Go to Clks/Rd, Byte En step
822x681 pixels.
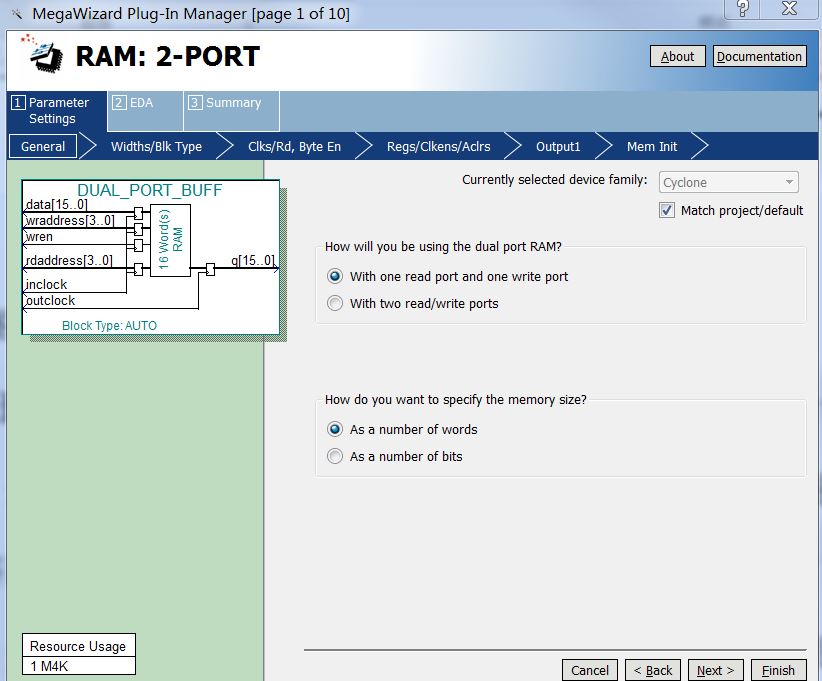pyautogui.click(x=294, y=146)
